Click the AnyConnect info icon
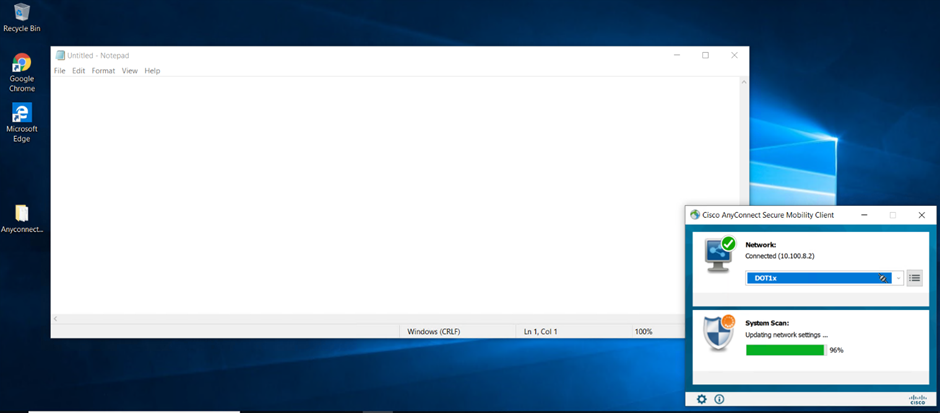Viewport: 940px width, 413px height. pos(719,399)
